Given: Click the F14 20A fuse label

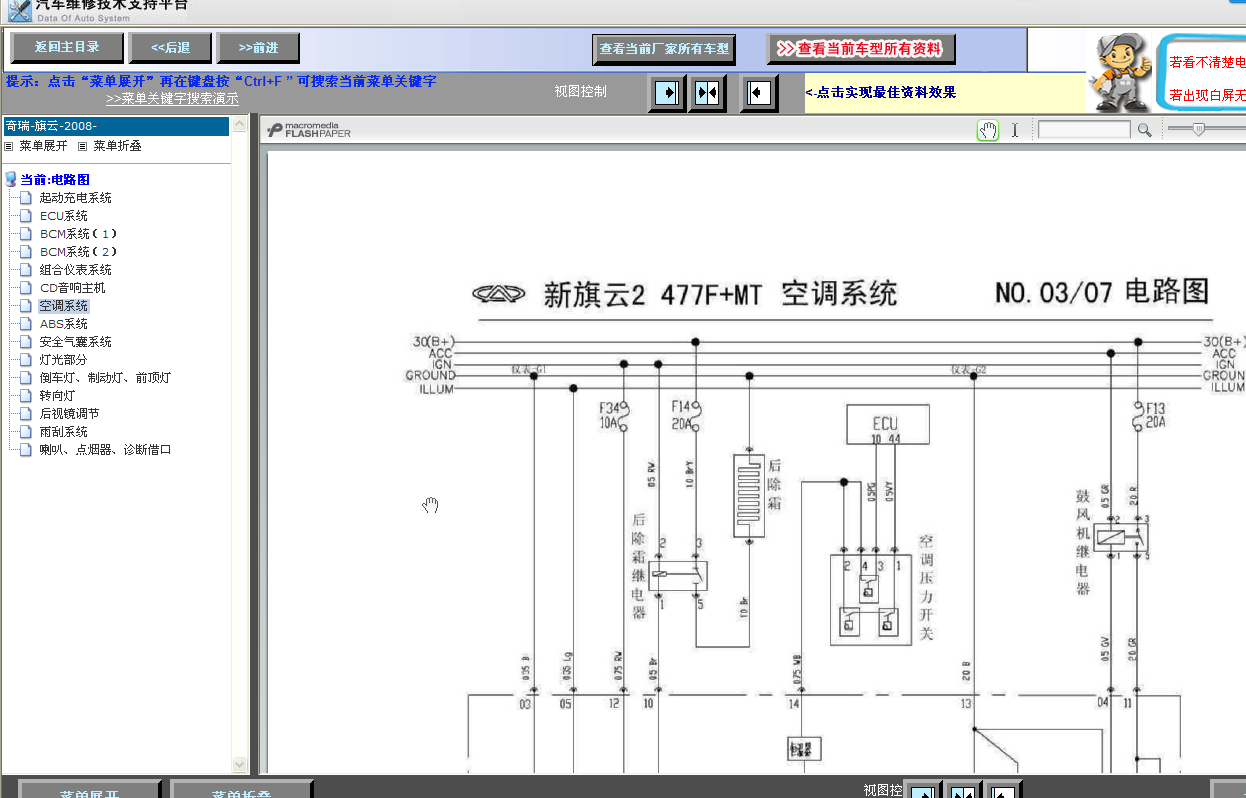Looking at the screenshot, I should pos(681,415).
